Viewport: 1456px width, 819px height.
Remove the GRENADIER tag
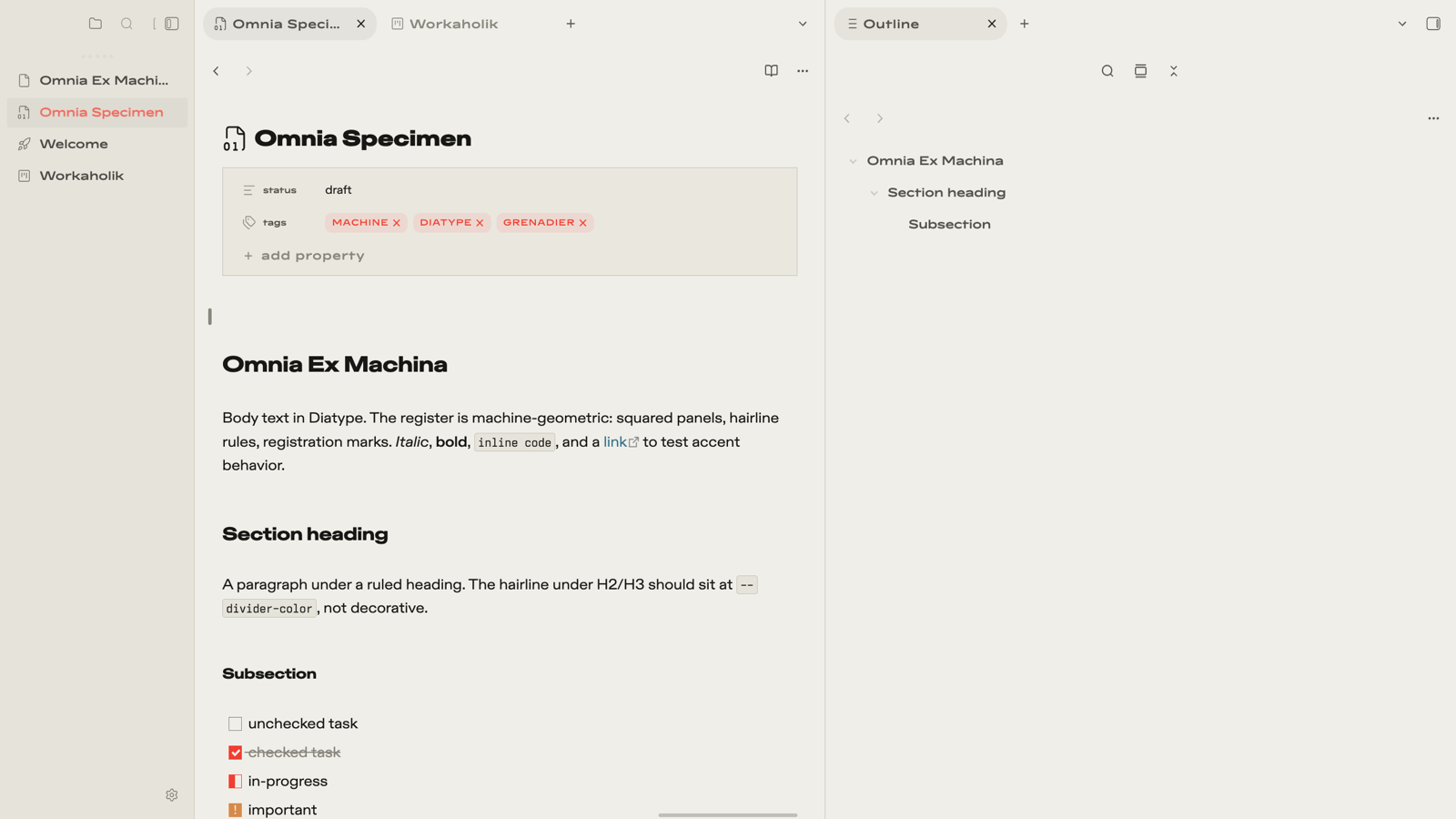tap(583, 223)
